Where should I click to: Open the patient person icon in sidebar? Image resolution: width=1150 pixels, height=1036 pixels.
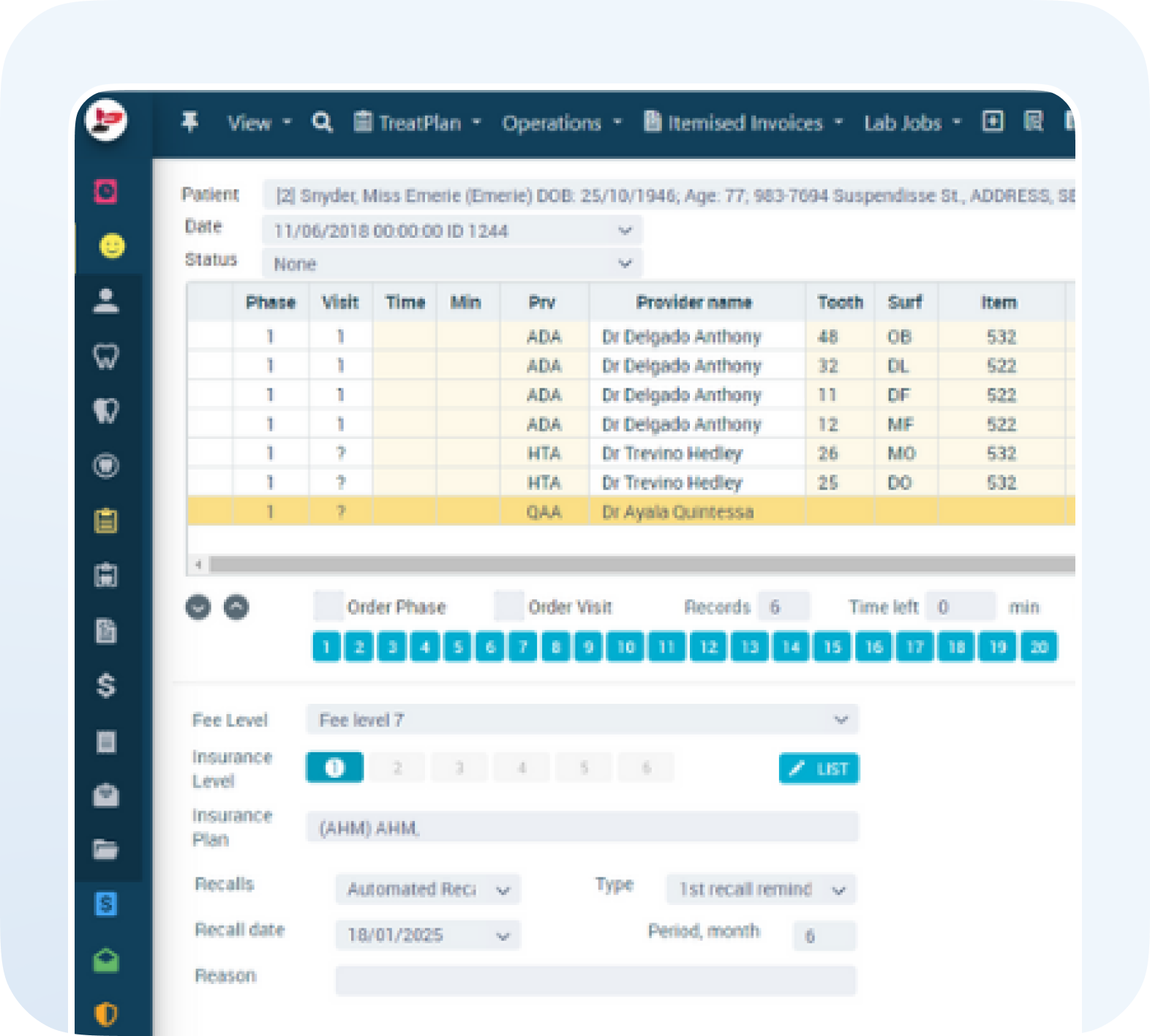106,301
